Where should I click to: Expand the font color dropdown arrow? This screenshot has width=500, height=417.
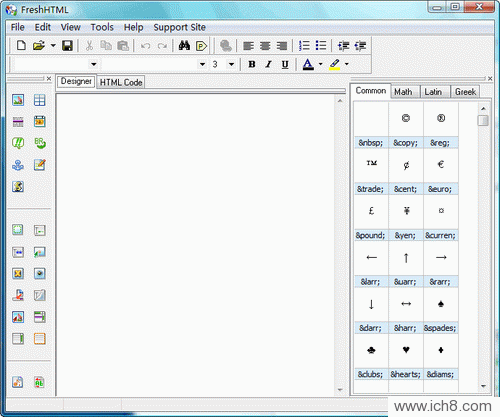[320, 64]
